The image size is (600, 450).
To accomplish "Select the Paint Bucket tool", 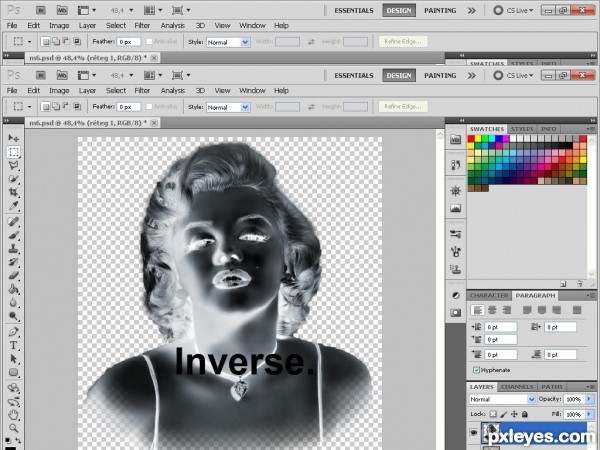I will coord(14,289).
